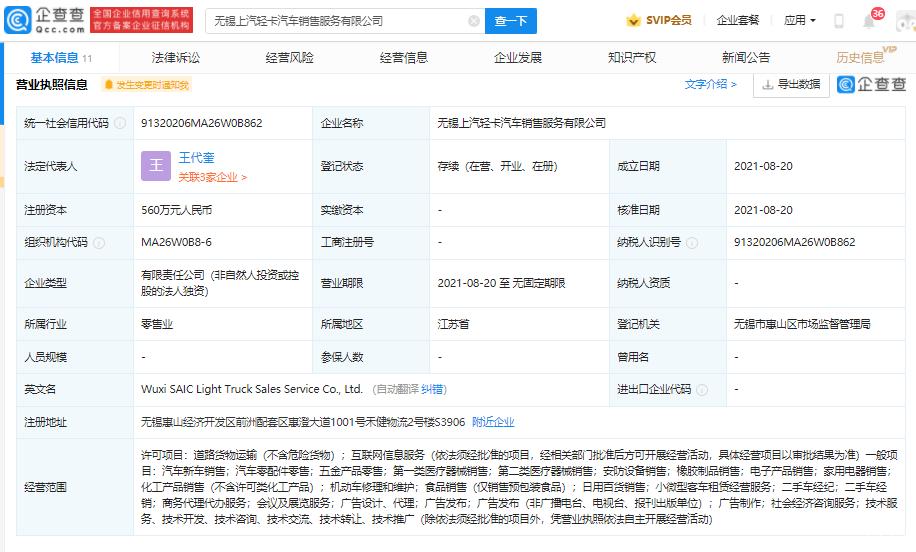Switch to the 知识产权 tab
Screen dimensions: 916x552
632,58
